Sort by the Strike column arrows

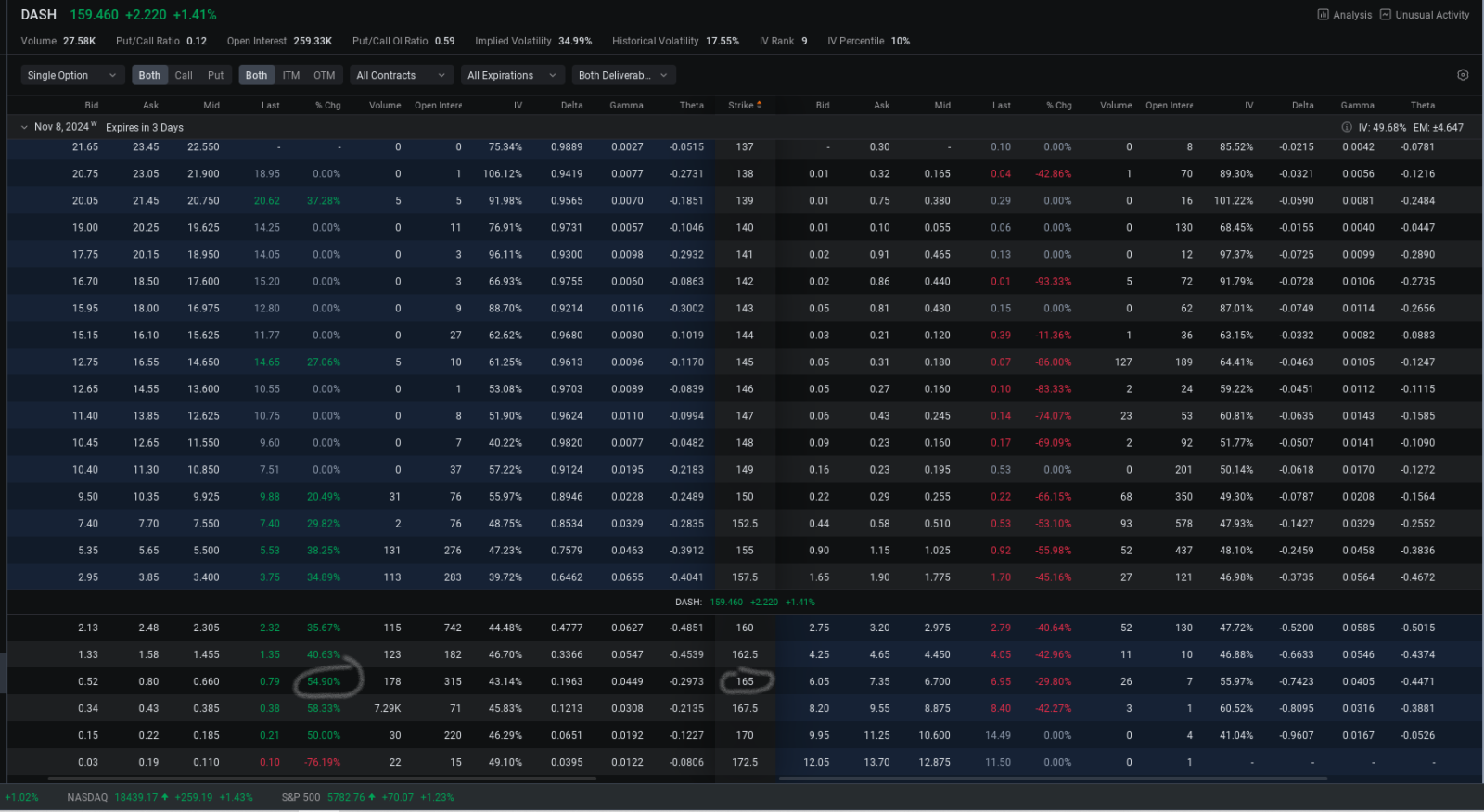coord(760,105)
